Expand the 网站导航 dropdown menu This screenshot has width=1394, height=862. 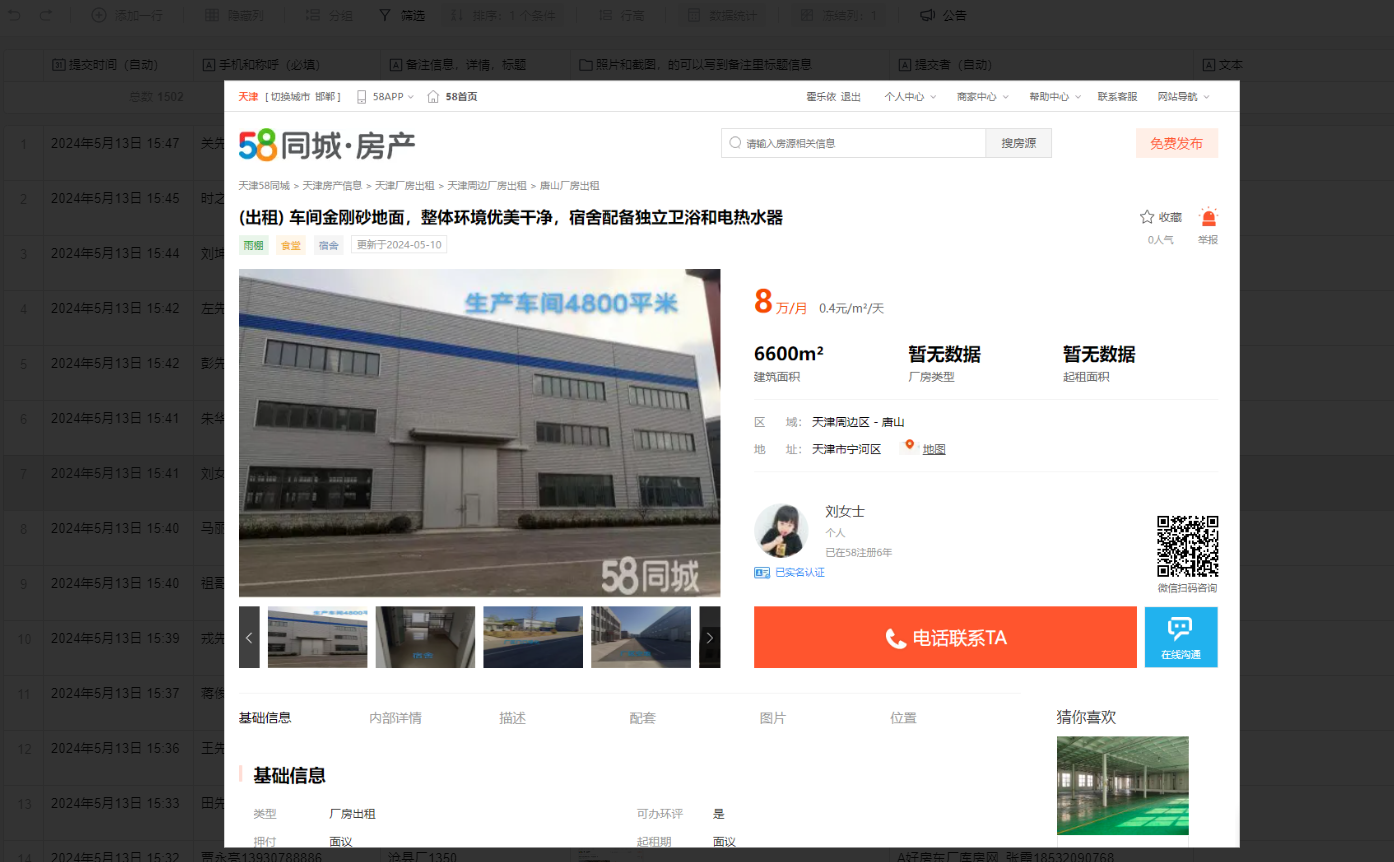[x=1183, y=97]
